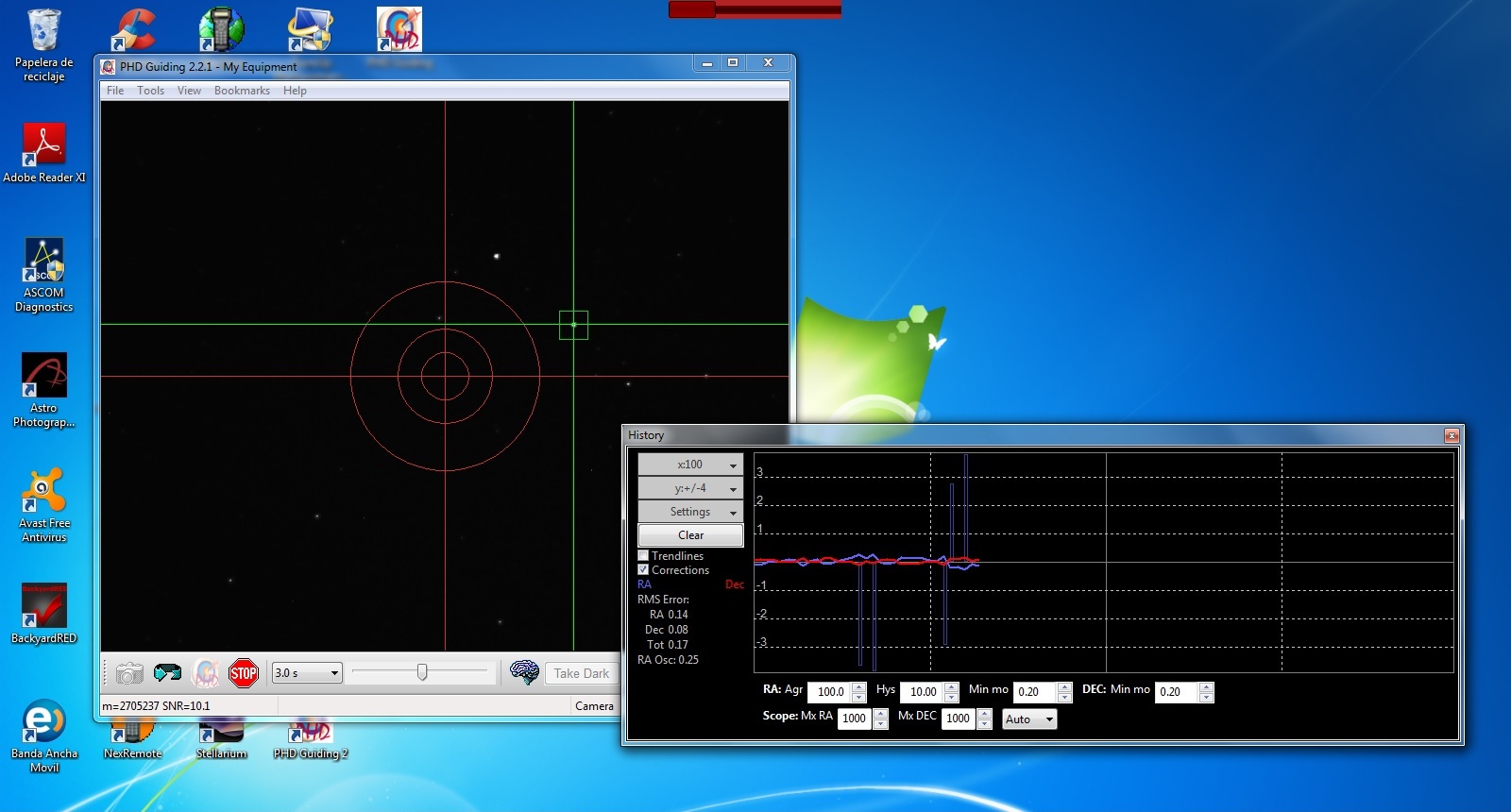This screenshot has width=1511, height=812.
Task: Click the gamma slider thumb
Action: [x=422, y=672]
